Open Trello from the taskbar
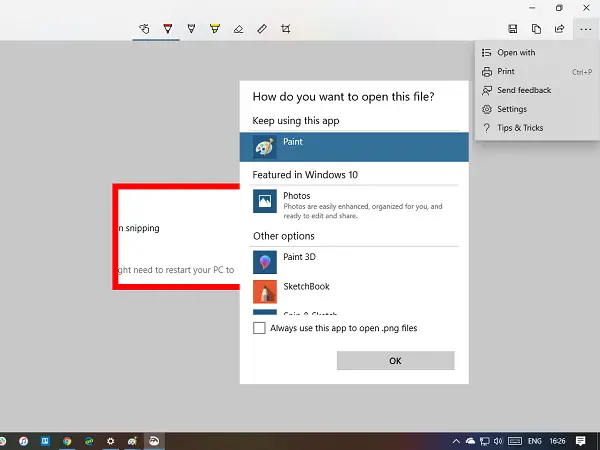 45,441
